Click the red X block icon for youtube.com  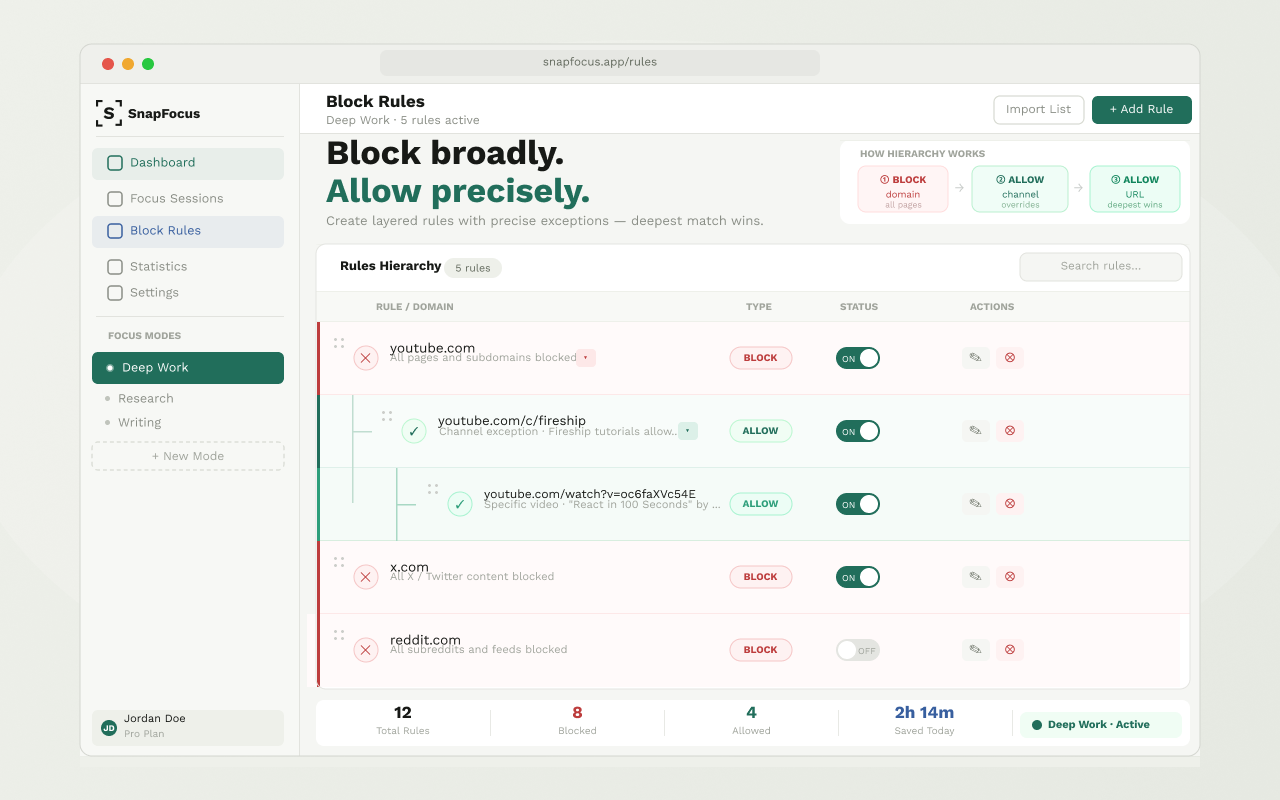point(366,358)
